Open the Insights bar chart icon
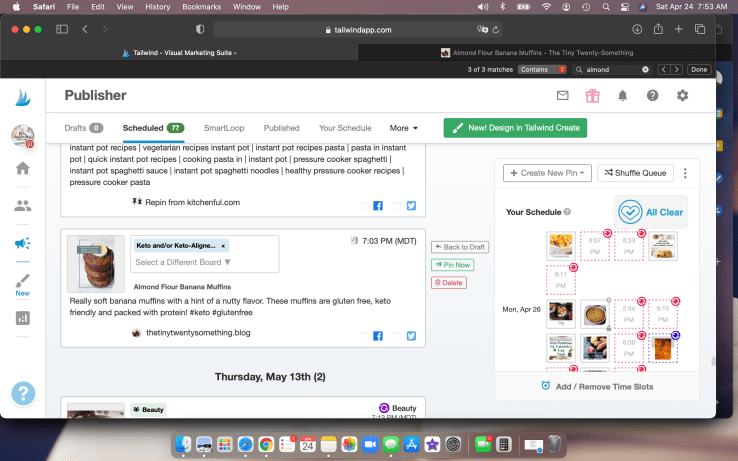 coord(22,318)
